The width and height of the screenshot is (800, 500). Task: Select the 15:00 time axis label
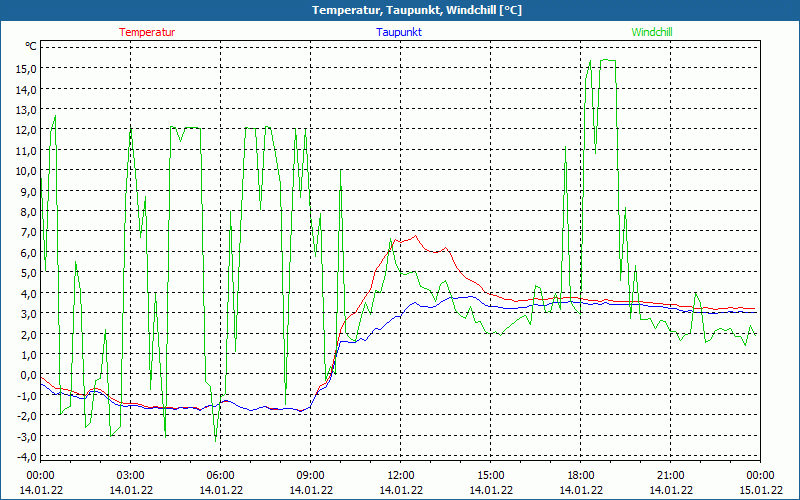point(490,475)
